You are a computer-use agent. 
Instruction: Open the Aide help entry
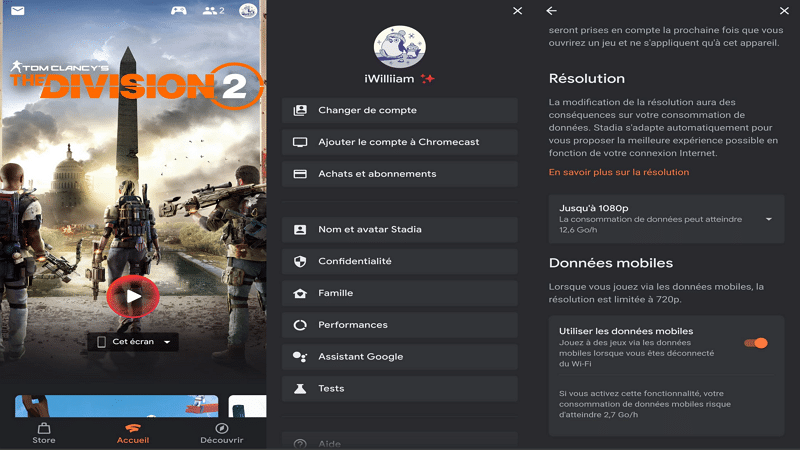pyautogui.click(x=399, y=442)
